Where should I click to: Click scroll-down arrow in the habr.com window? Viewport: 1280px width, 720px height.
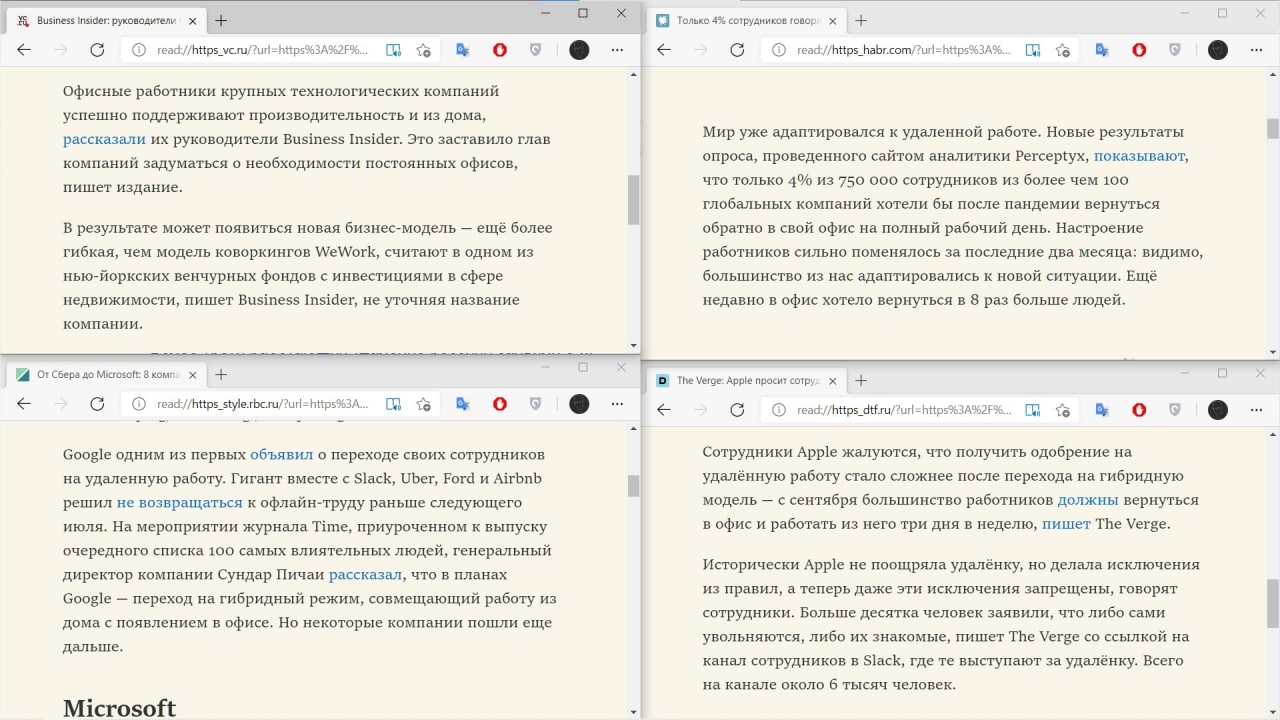pyautogui.click(x=1273, y=352)
